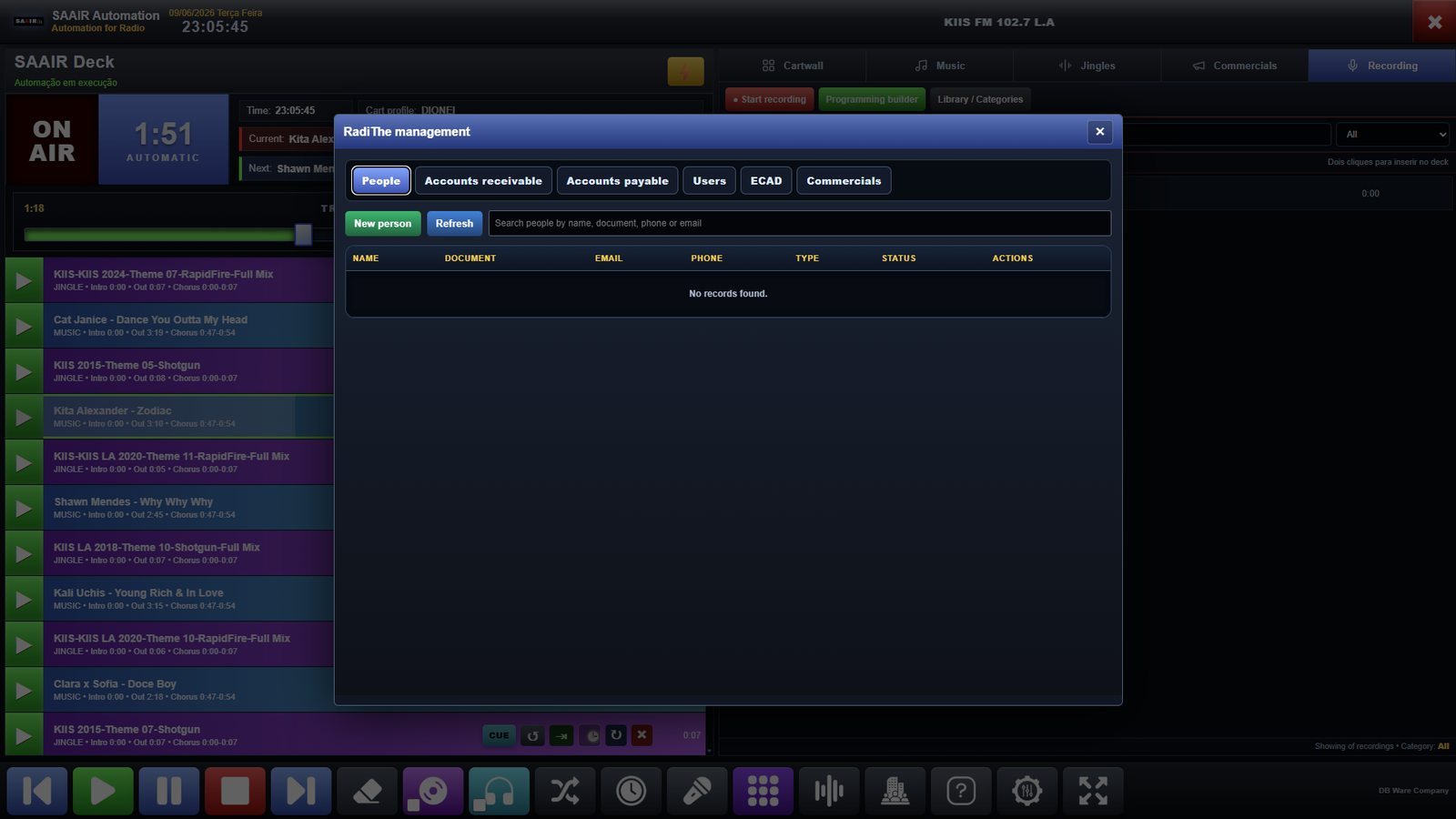Click the shuffle icon in bottom toolbar
The height and width of the screenshot is (819, 1456).
(565, 791)
